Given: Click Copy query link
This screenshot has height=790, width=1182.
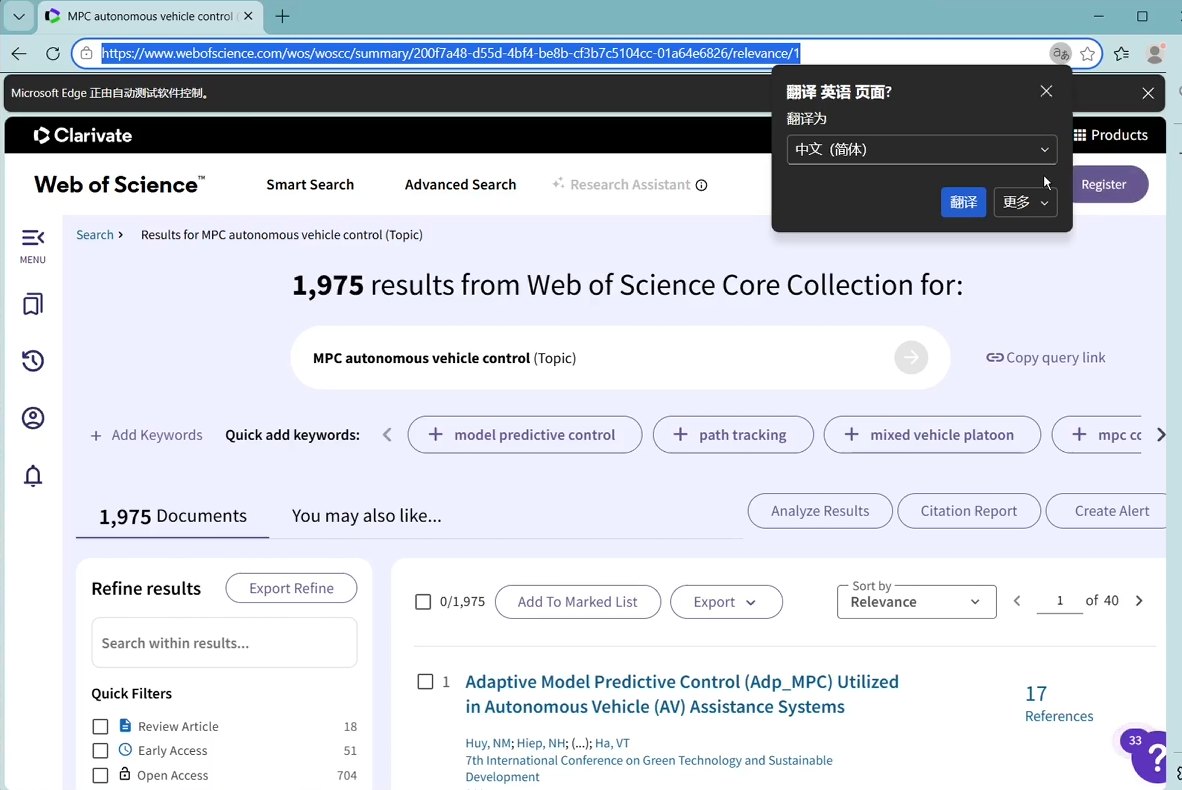Looking at the screenshot, I should 1046,358.
